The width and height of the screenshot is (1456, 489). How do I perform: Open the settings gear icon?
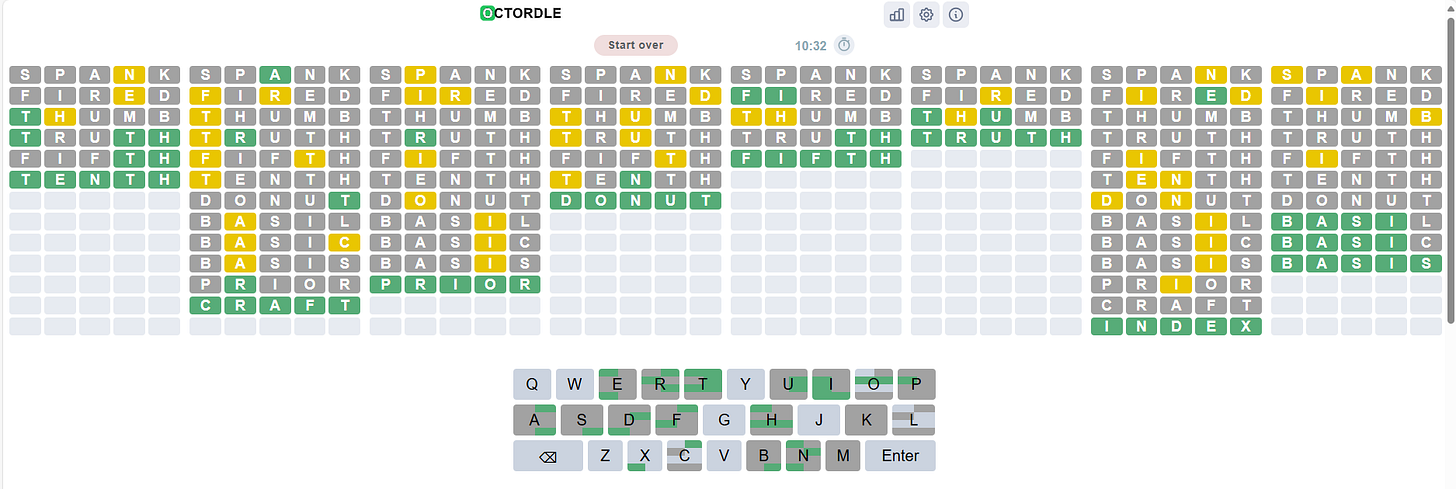click(x=927, y=15)
